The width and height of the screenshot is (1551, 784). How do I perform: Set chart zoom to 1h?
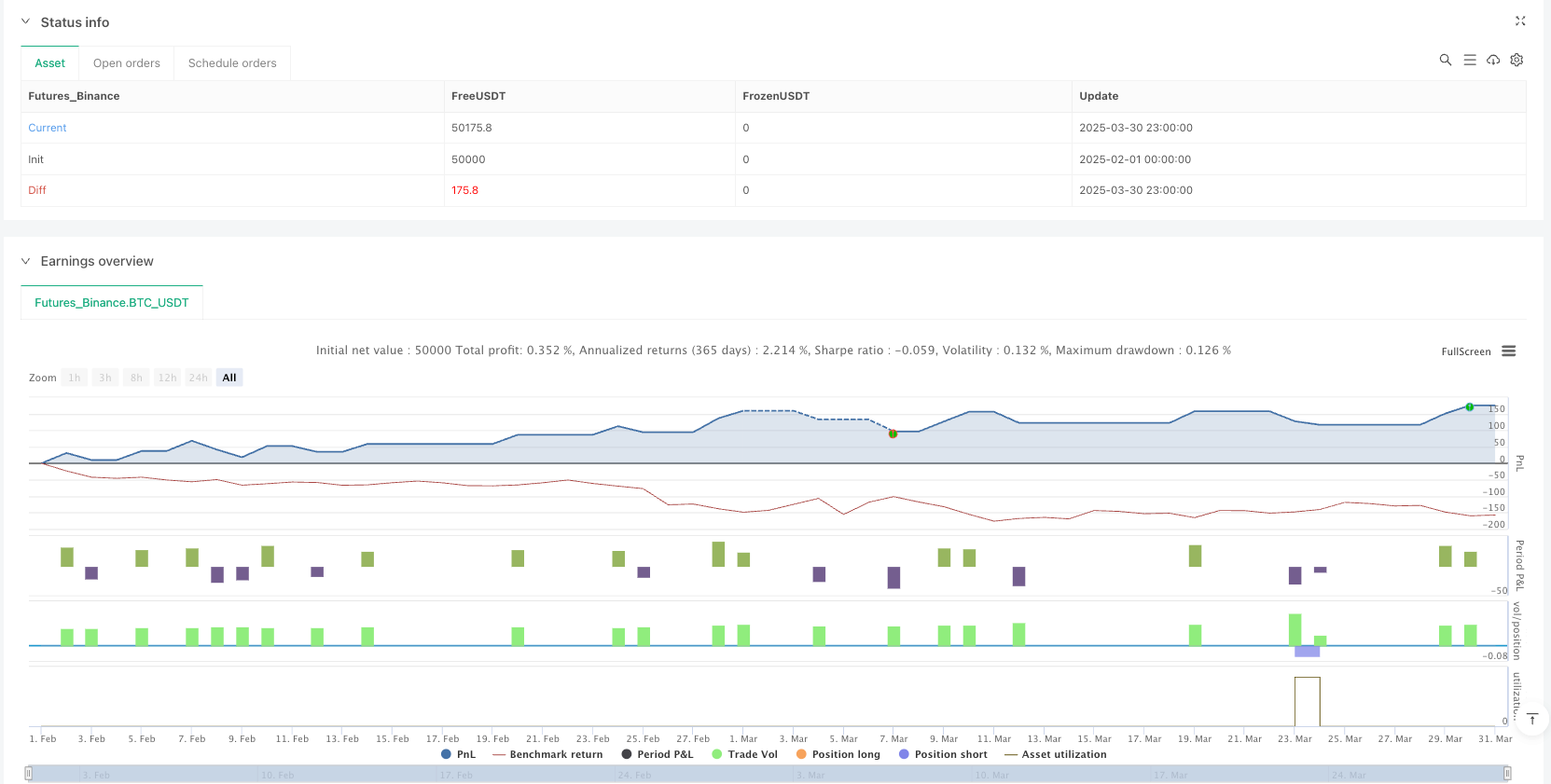pyautogui.click(x=75, y=378)
